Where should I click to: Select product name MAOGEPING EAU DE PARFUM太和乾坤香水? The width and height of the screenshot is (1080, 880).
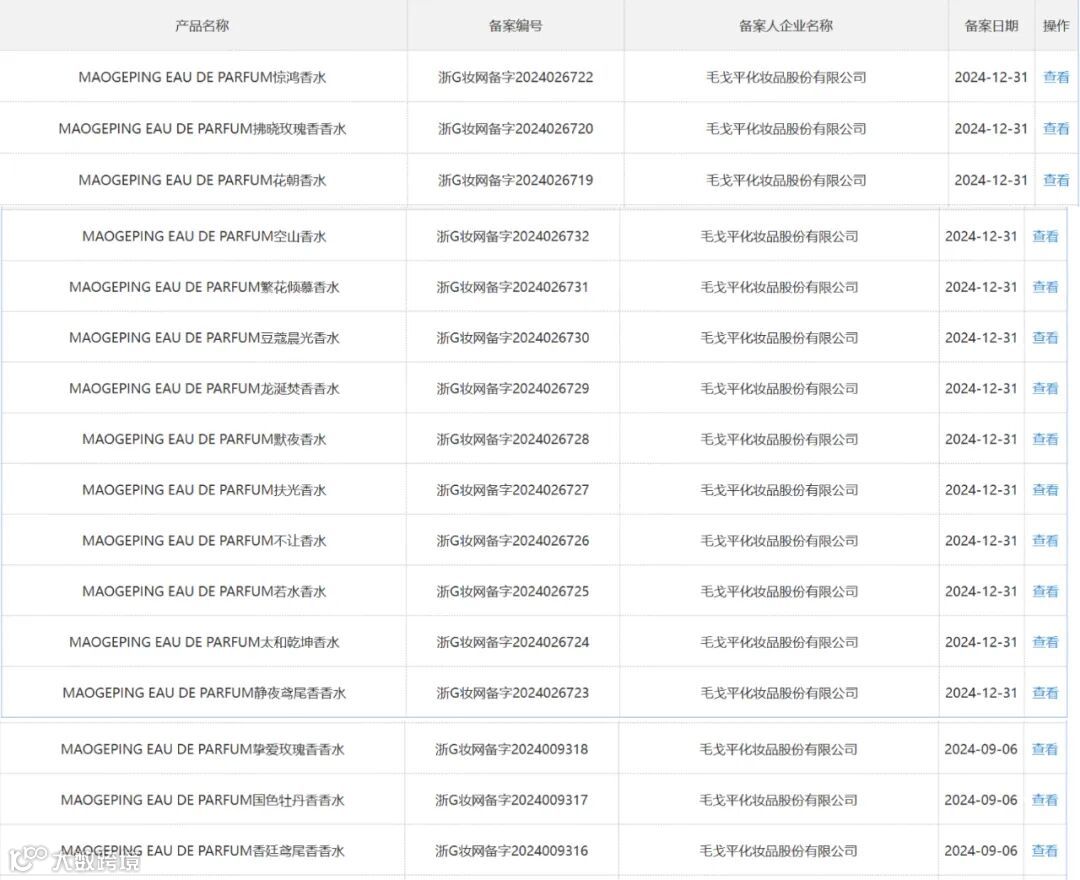click(x=204, y=642)
